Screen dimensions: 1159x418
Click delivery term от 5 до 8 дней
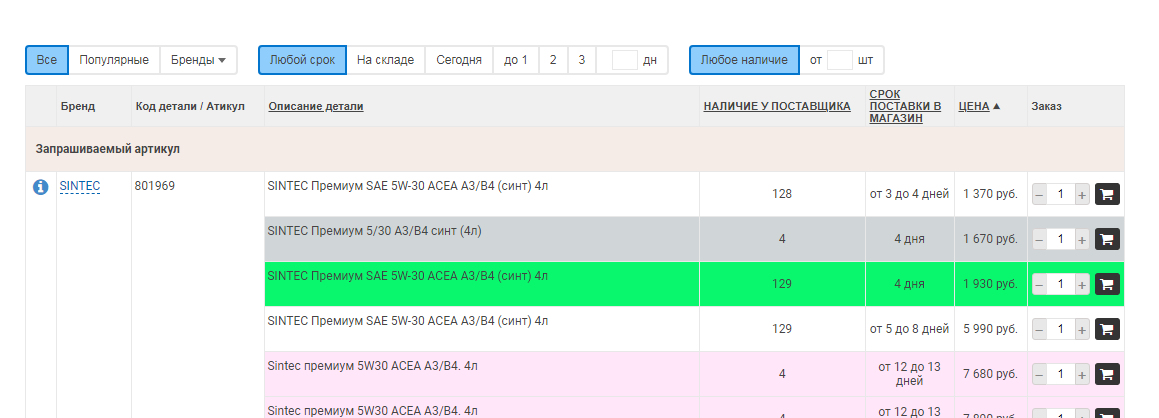[x=909, y=329]
